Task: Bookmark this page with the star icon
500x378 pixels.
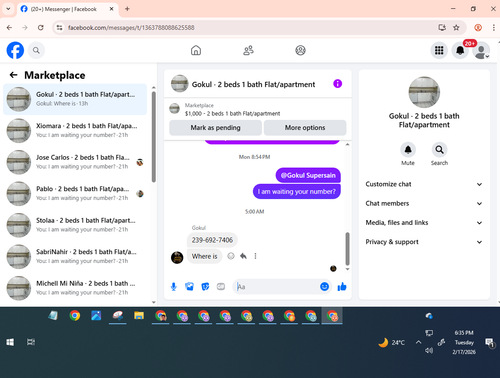Action: [x=456, y=28]
